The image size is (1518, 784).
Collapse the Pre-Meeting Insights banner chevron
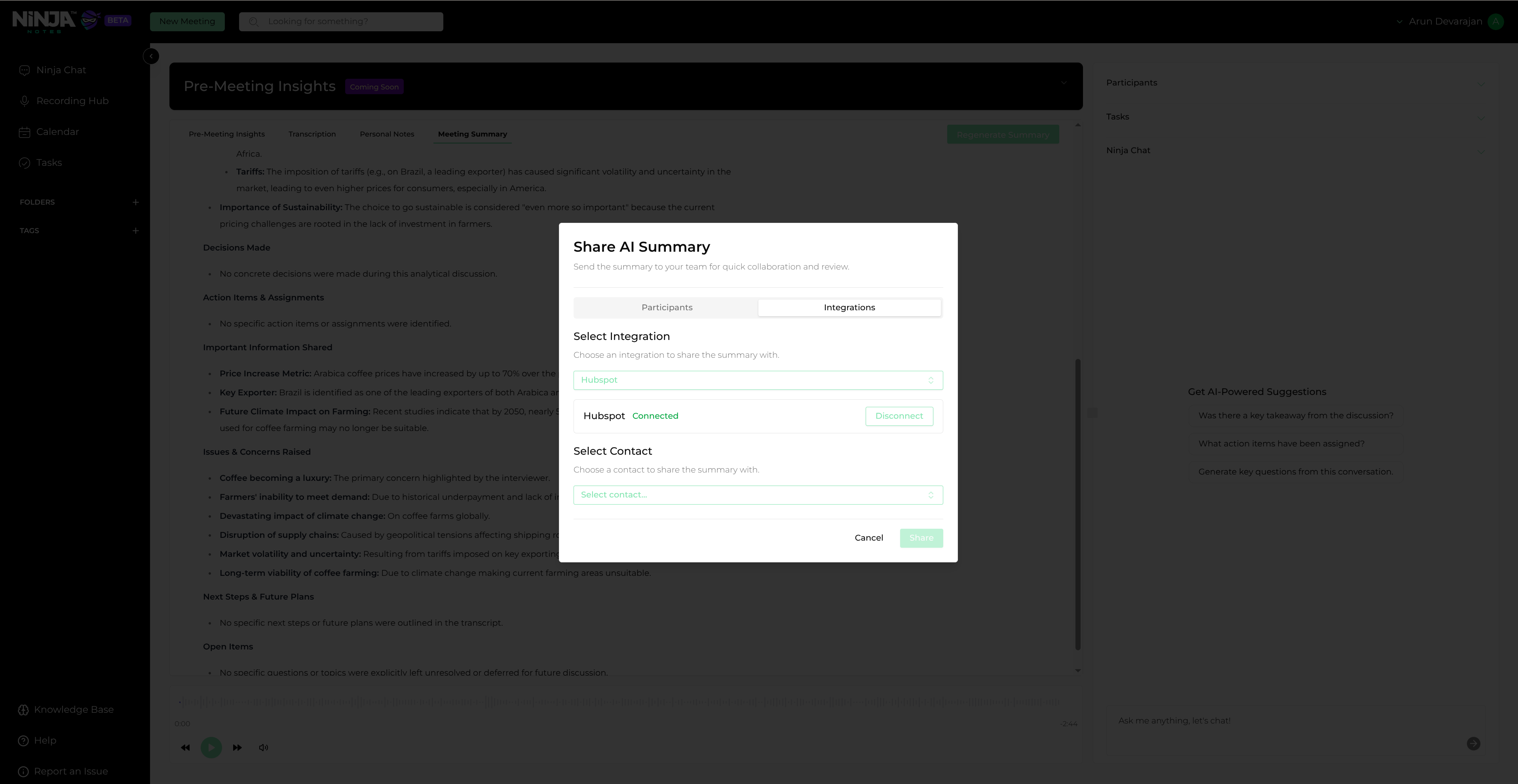(x=1064, y=83)
